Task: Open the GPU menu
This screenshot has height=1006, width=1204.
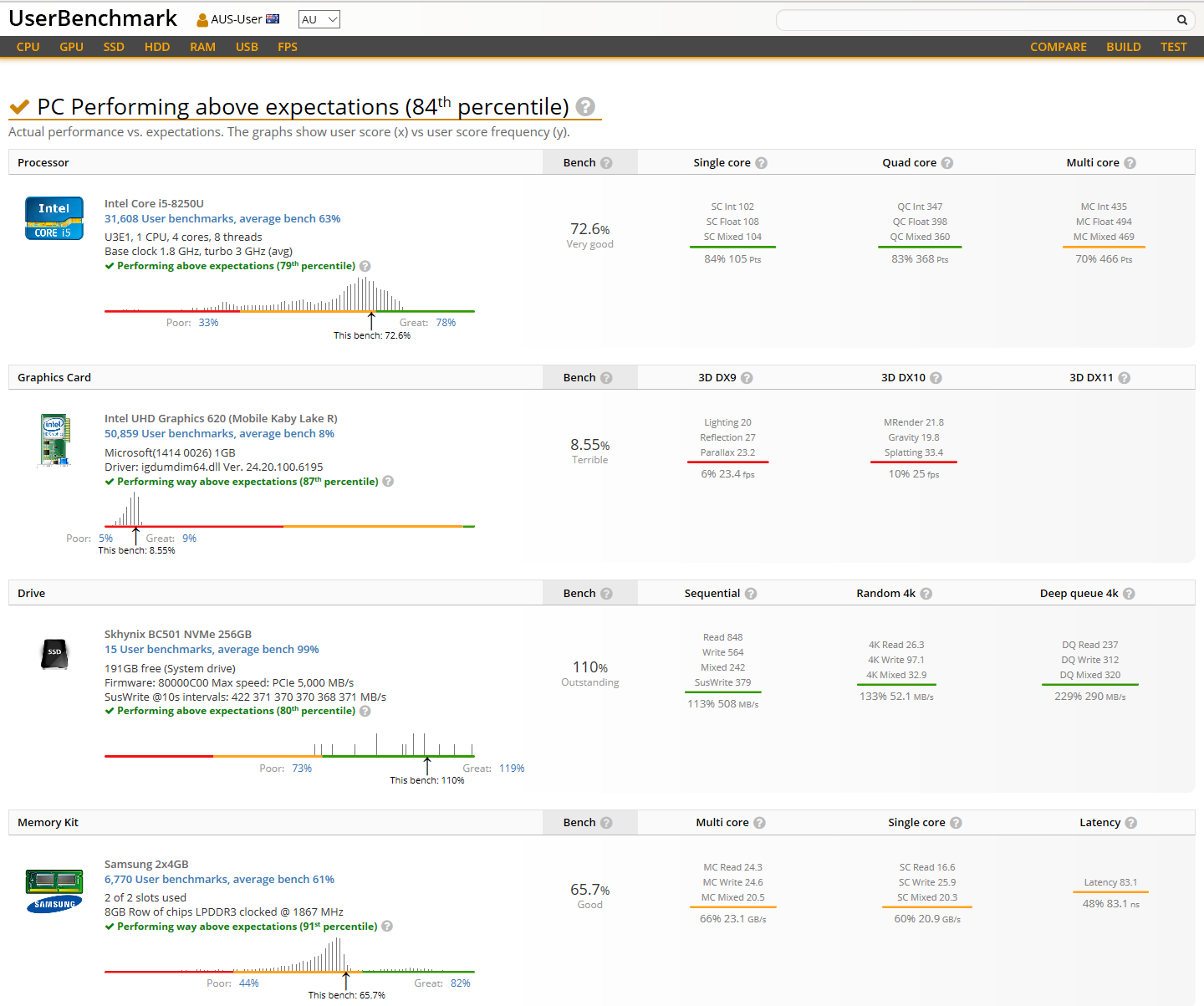Action: (71, 47)
